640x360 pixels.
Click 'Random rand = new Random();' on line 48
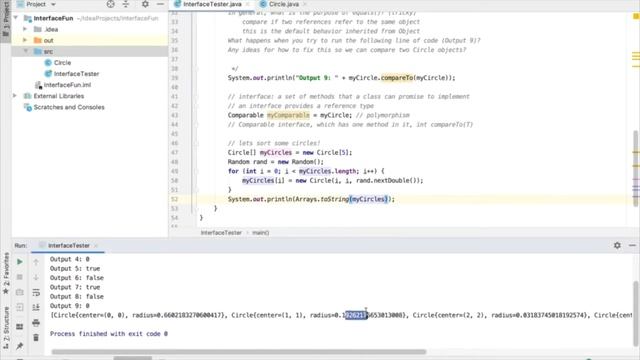276,162
